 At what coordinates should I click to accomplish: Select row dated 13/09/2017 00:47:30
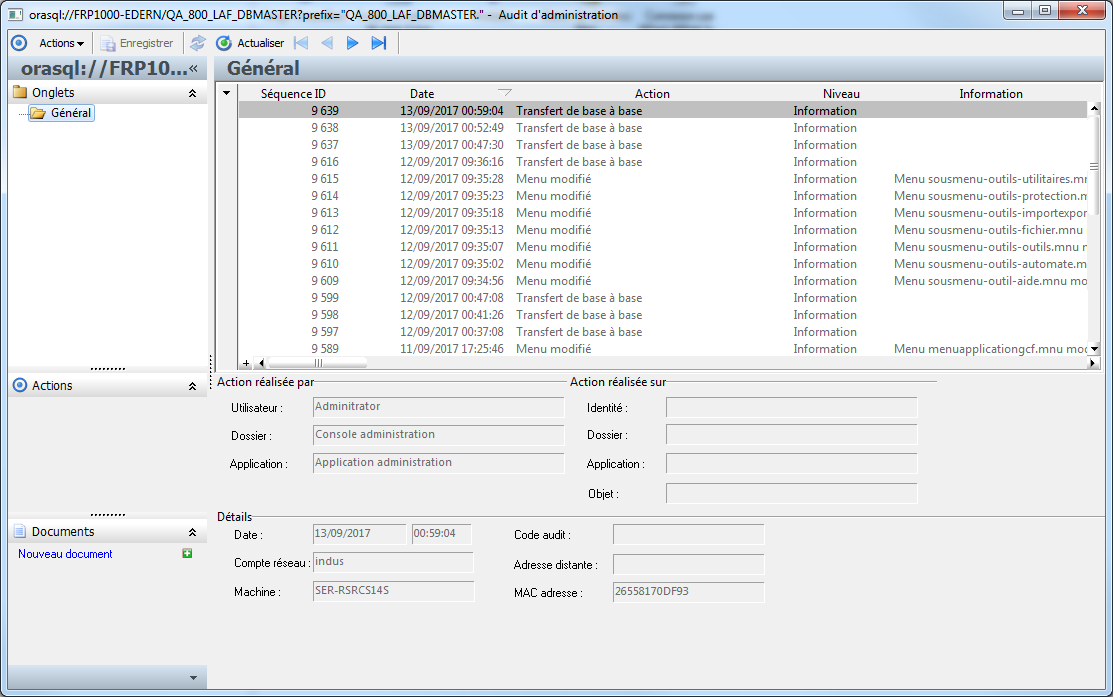(663, 145)
